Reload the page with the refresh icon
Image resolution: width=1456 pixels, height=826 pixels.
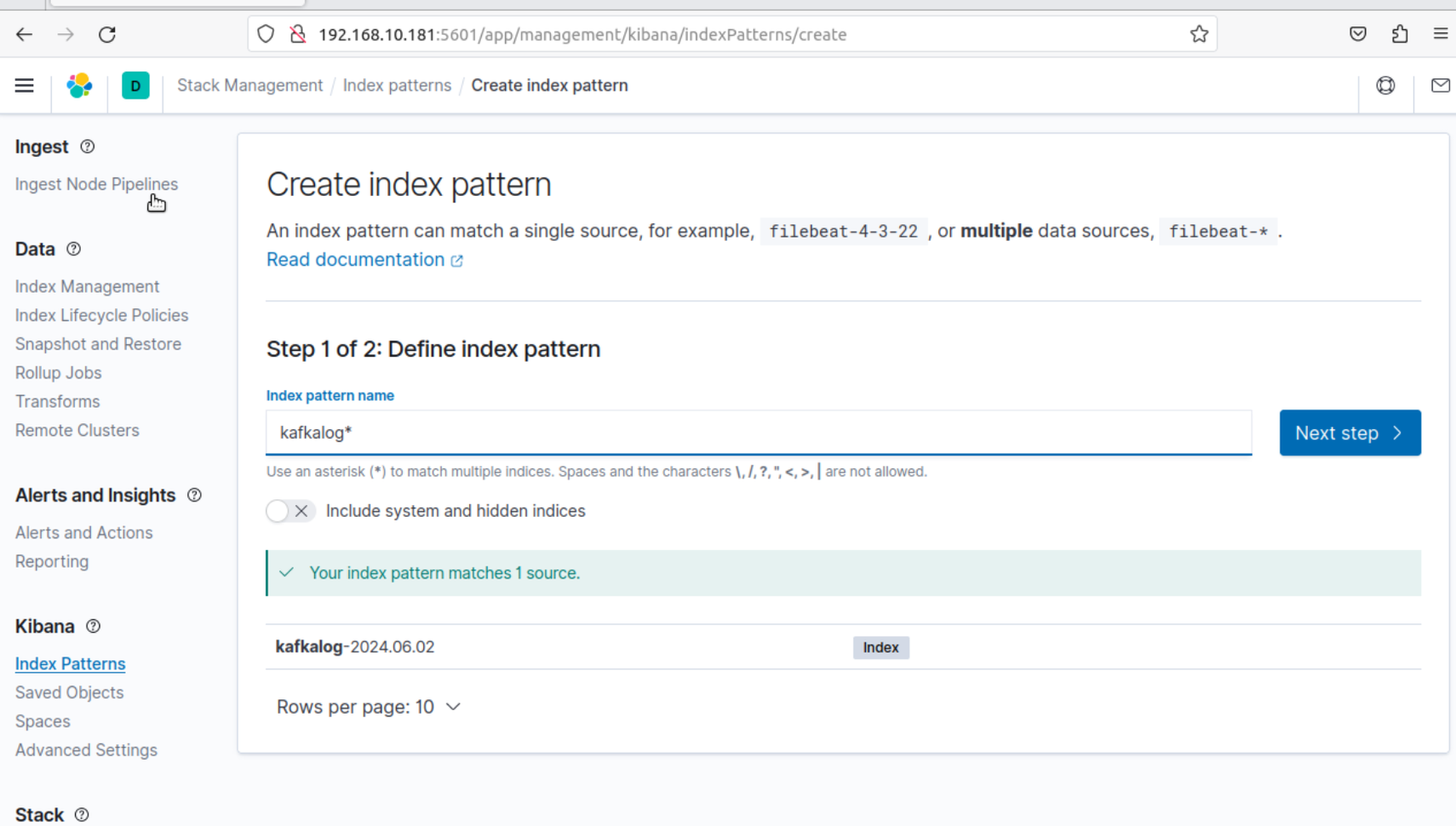pos(107,34)
